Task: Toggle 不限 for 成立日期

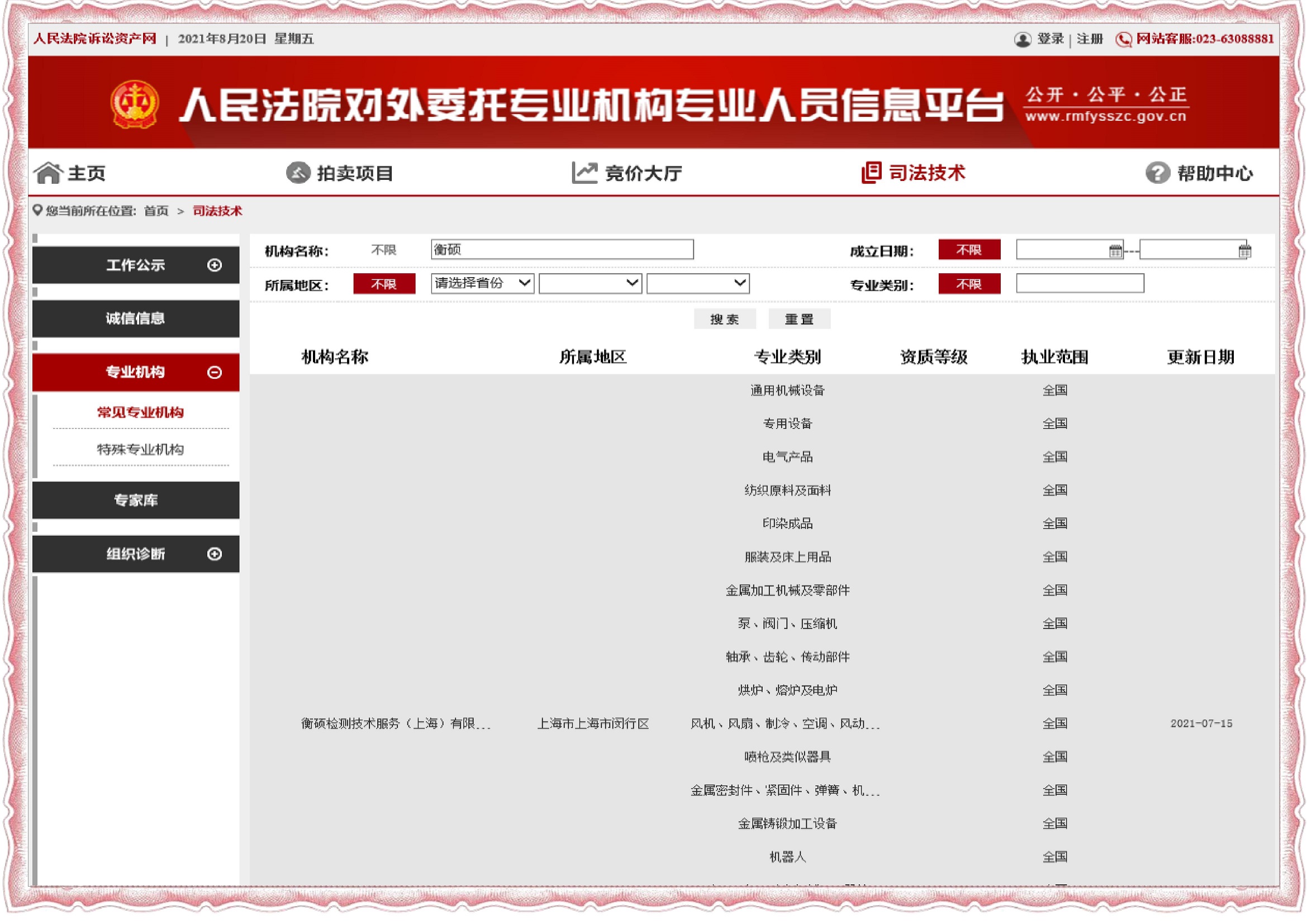Action: (x=969, y=250)
